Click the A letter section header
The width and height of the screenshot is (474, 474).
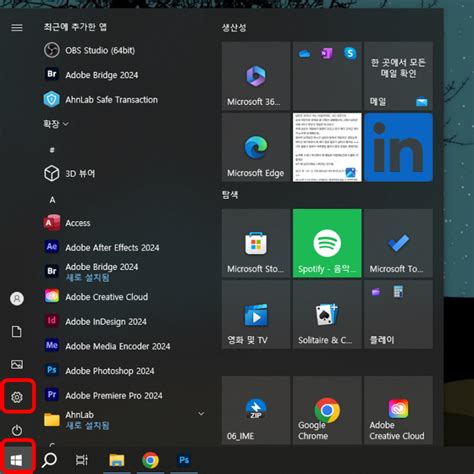(x=52, y=200)
